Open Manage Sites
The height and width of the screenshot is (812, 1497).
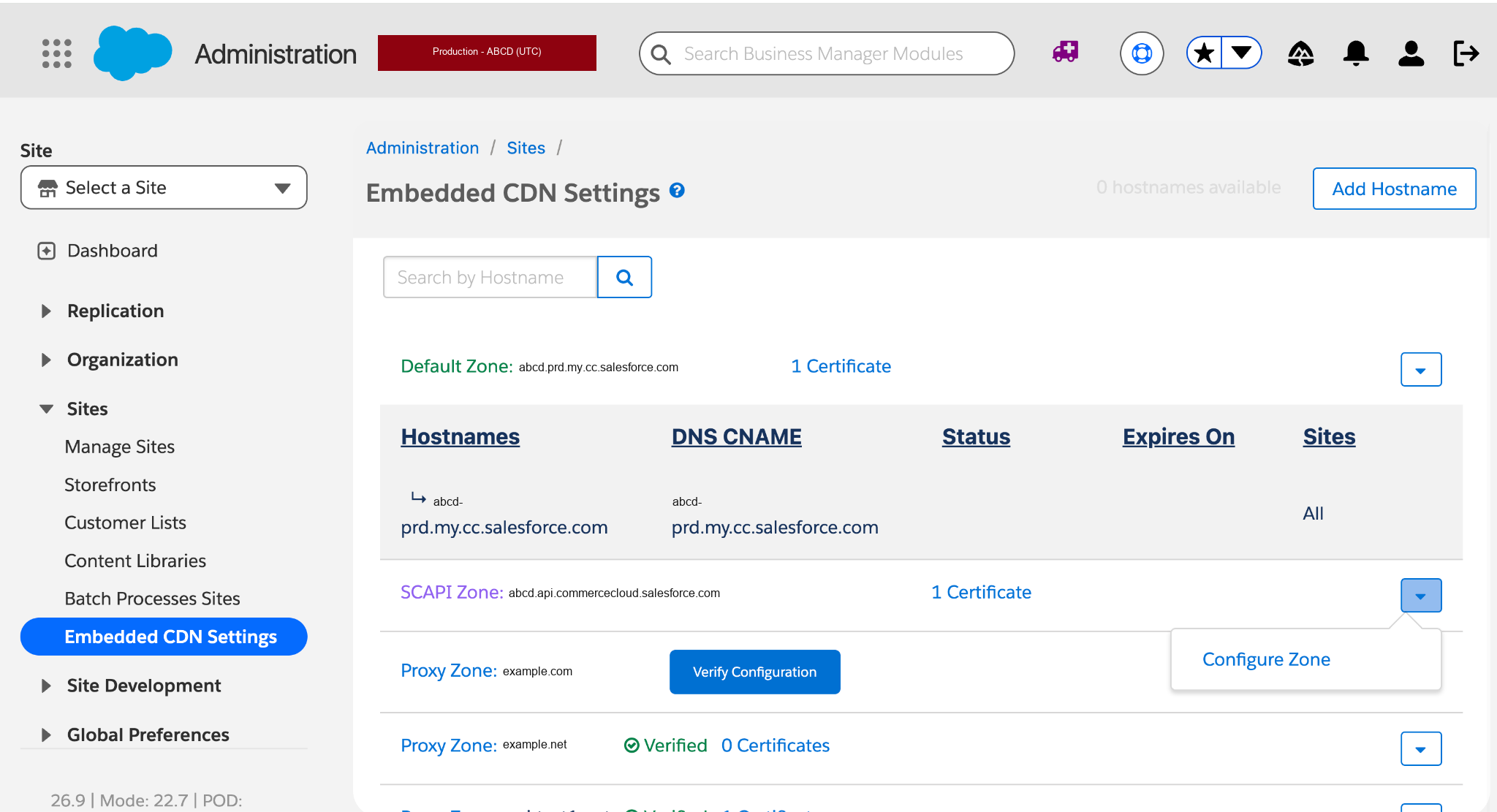click(119, 447)
